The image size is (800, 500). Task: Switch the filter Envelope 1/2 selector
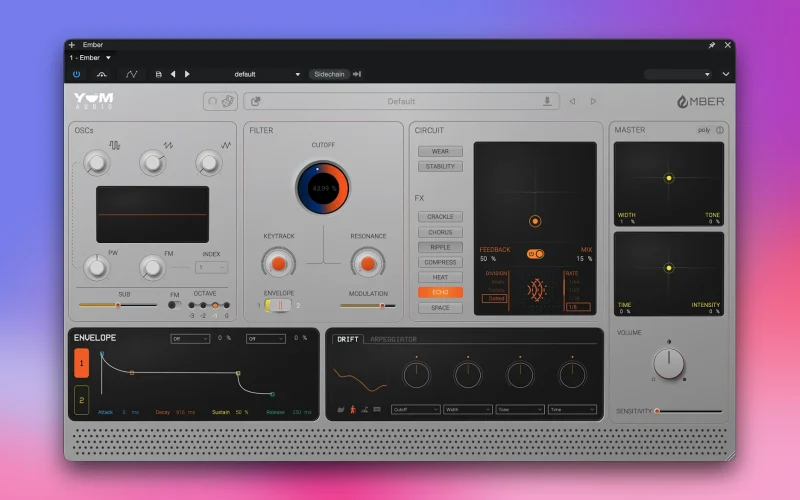[x=278, y=305]
